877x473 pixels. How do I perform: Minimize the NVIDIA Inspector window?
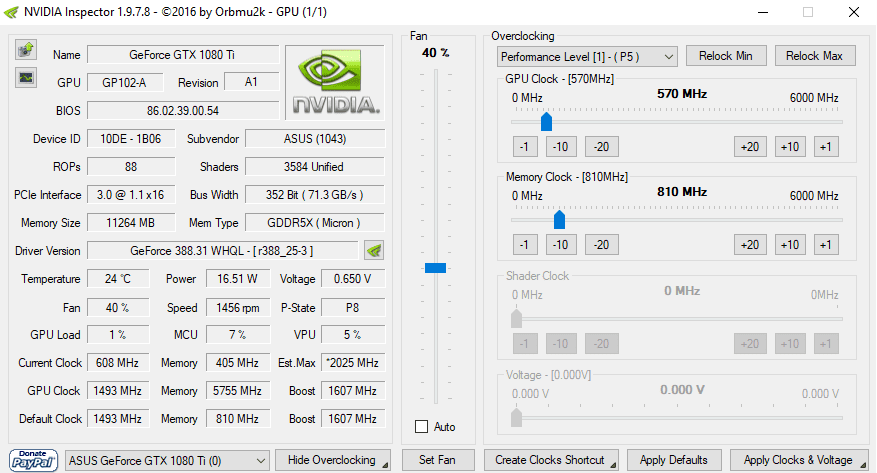764,12
